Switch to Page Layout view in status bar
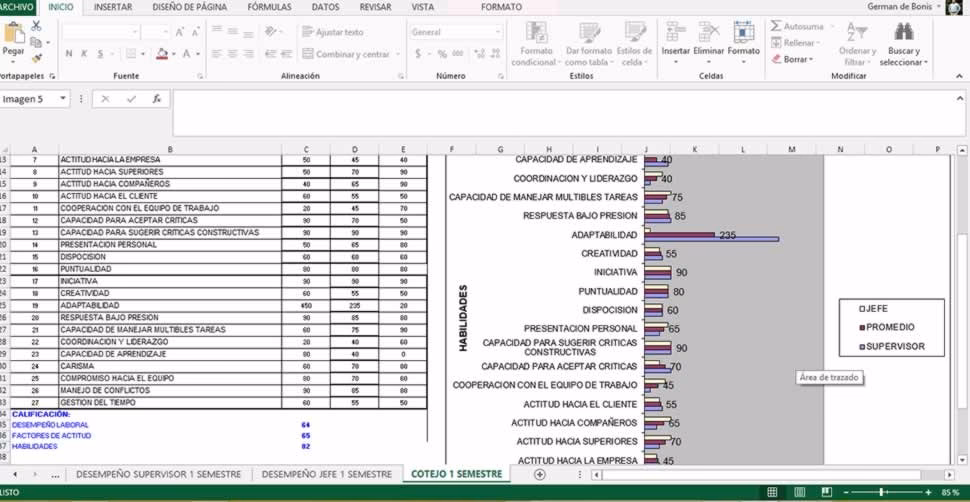Screen dimensions: 970x502 798,493
